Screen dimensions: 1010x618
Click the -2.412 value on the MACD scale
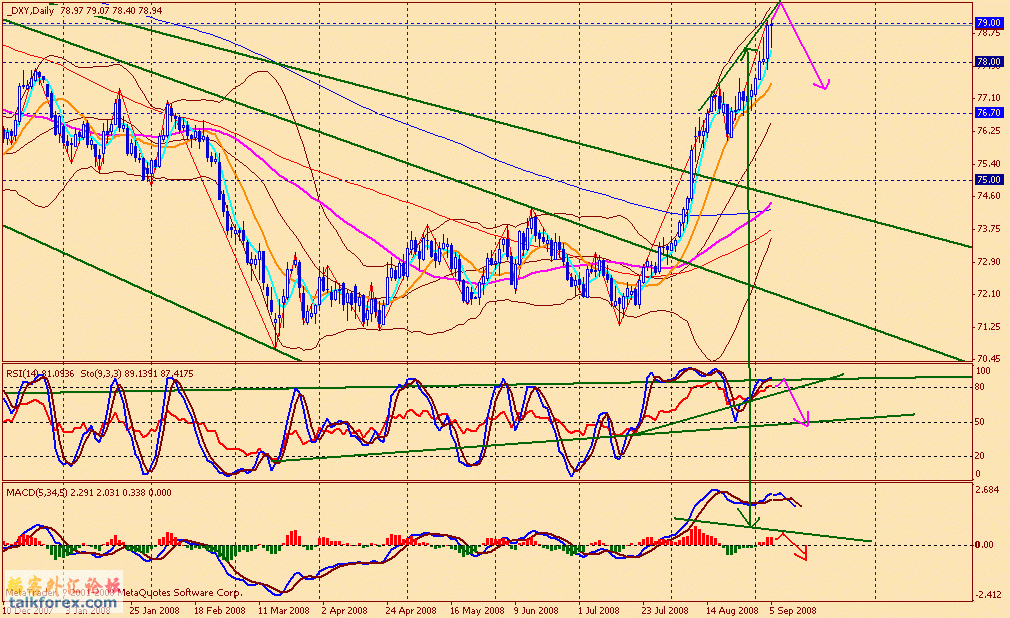tap(988, 595)
